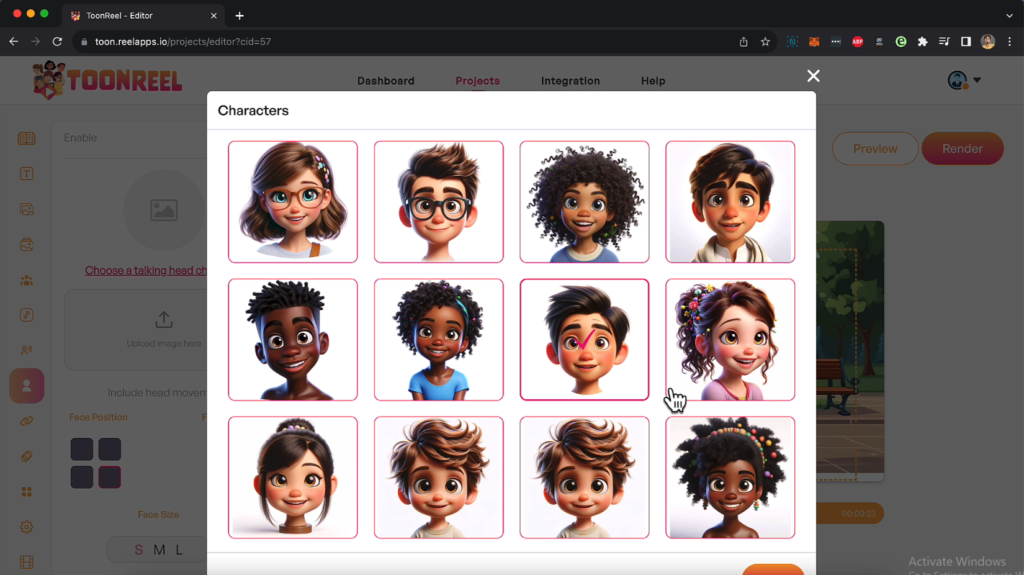Open the group characters sidebar icon
The height and width of the screenshot is (575, 1024).
pyautogui.click(x=27, y=280)
